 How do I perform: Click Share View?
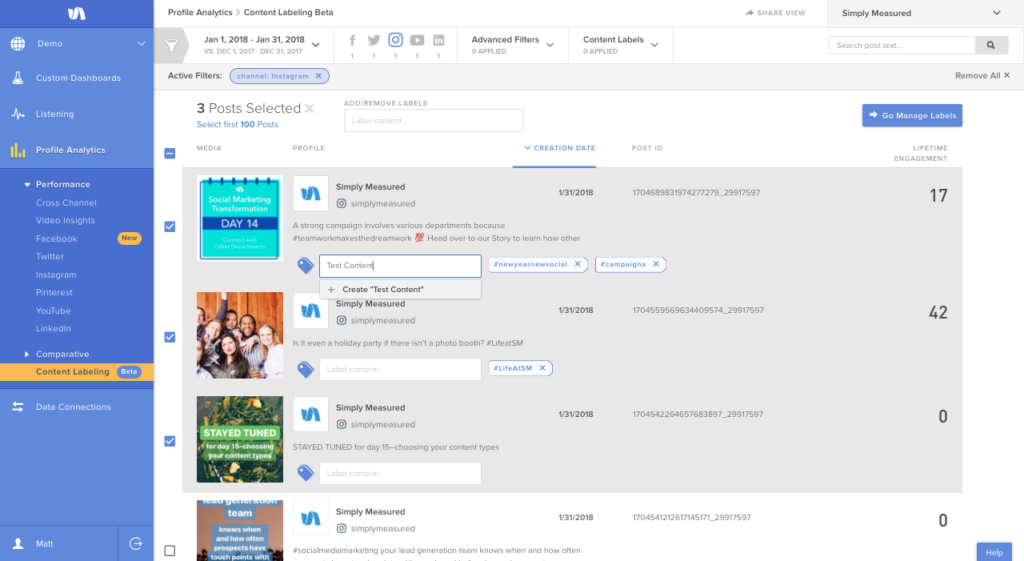(x=775, y=13)
